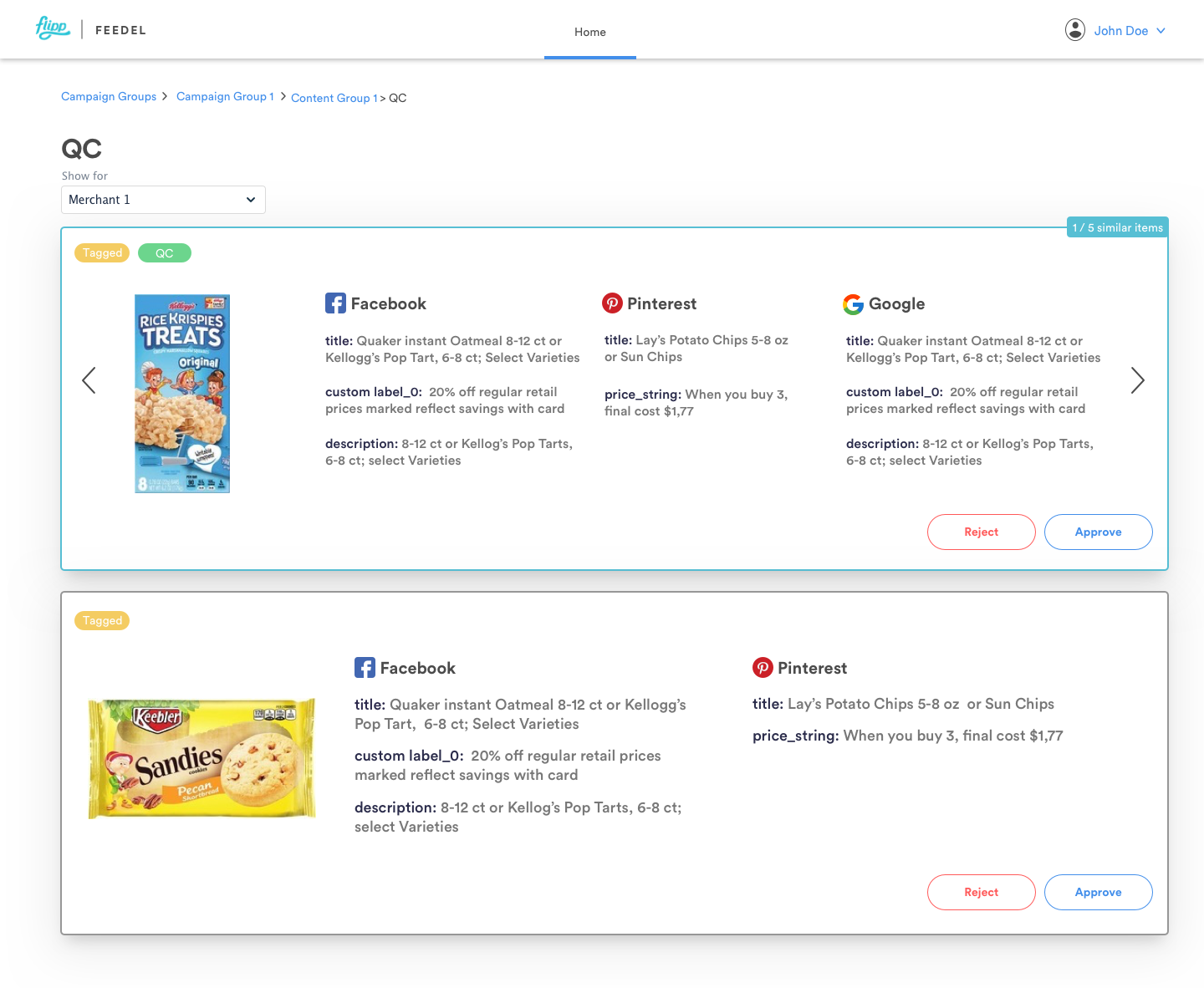The height and width of the screenshot is (988, 1204).
Task: Click the Facebook title in Rice Krispies card
Action: (452, 349)
